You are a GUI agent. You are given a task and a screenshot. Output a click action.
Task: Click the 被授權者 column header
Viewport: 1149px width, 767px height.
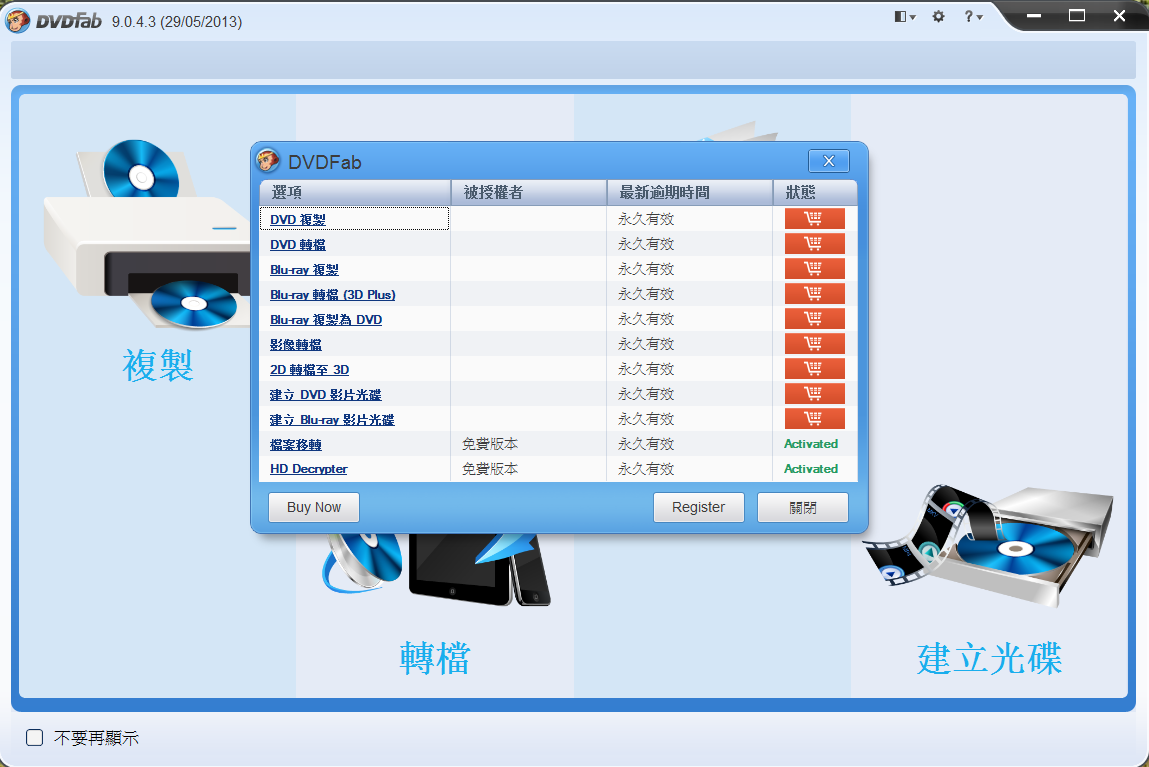529,193
